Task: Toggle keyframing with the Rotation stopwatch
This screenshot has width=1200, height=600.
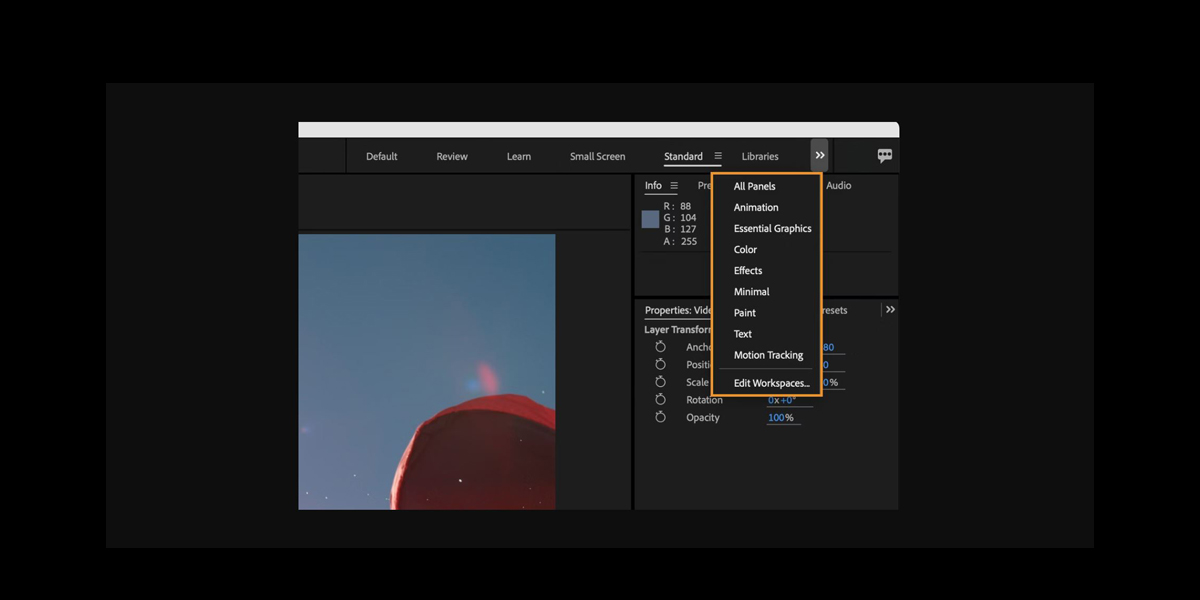Action: [660, 400]
